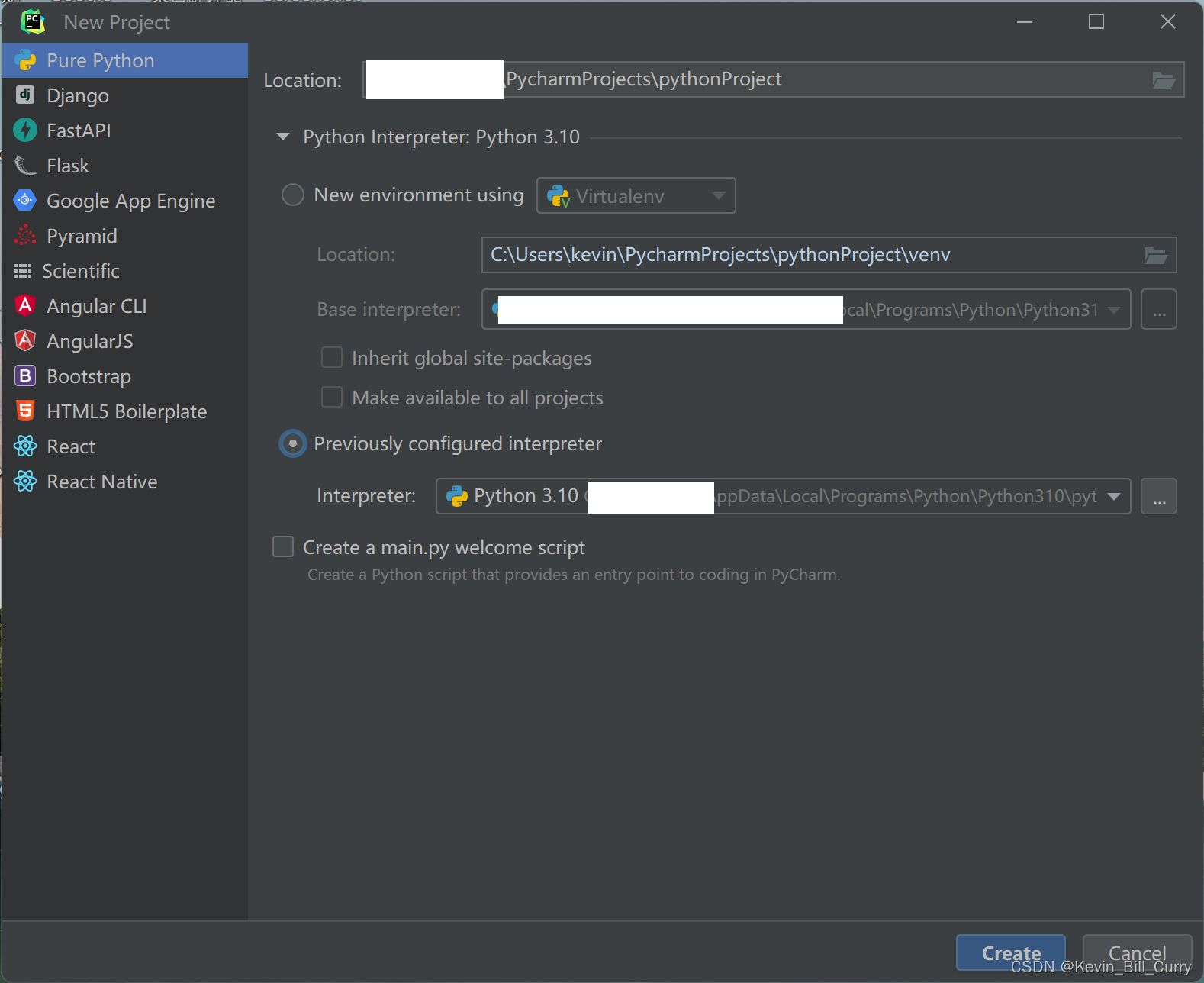This screenshot has width=1204, height=983.
Task: Maximize the New Project window
Action: [x=1096, y=21]
